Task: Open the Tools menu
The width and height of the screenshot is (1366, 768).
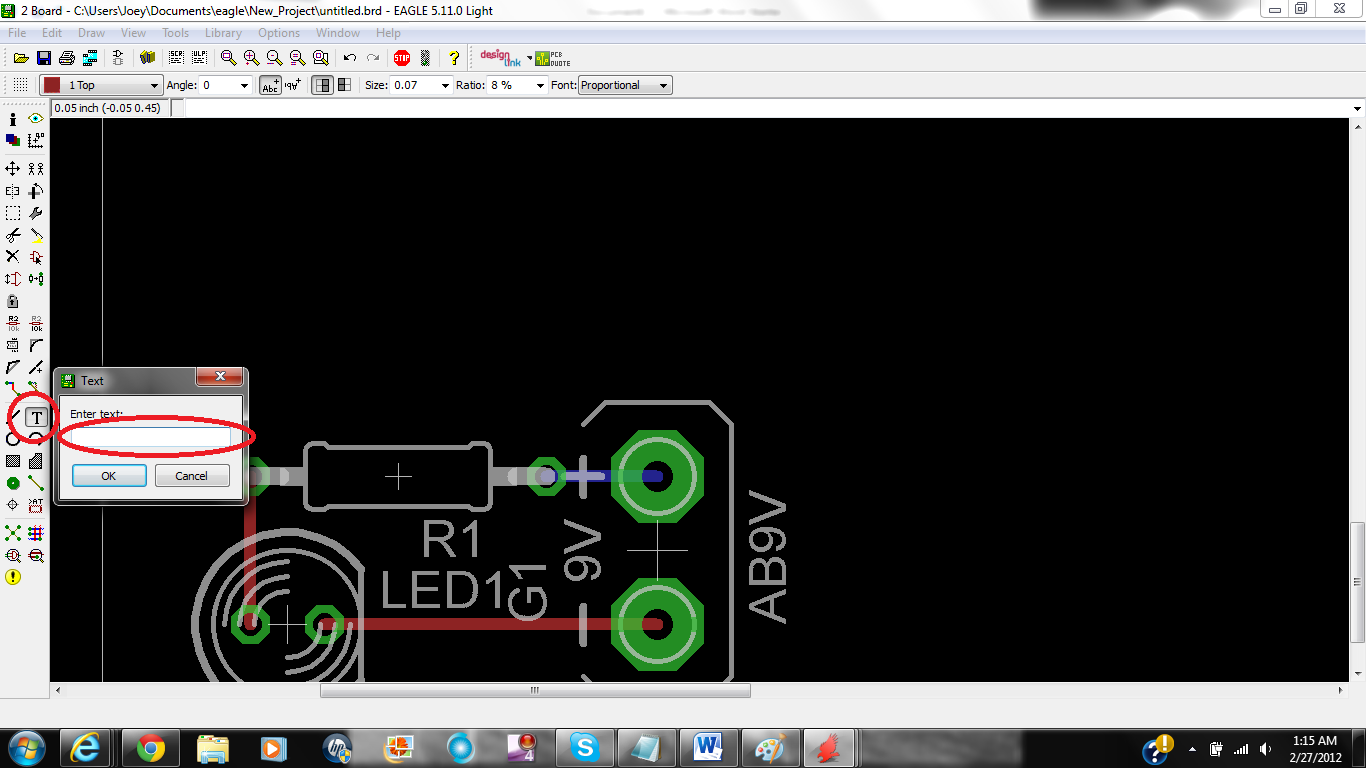Action: click(175, 33)
